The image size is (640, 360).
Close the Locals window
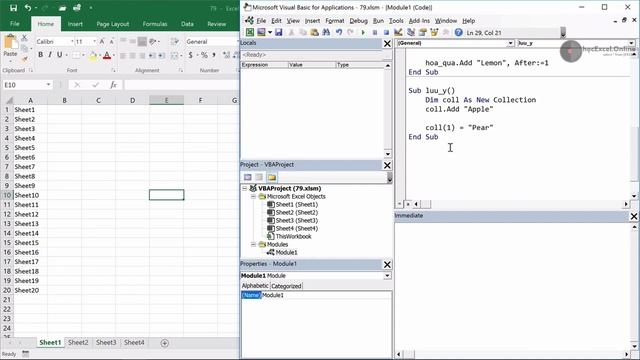click(x=387, y=44)
